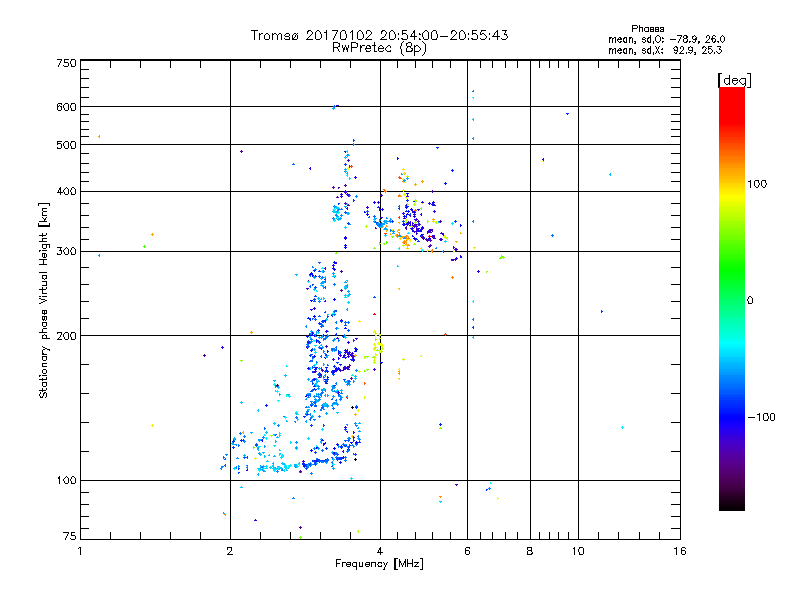The image size is (800, 600).
Task: Click the plot title 'Tromsø 20170102 20:54:00-20:55:43'
Action: (379, 35)
